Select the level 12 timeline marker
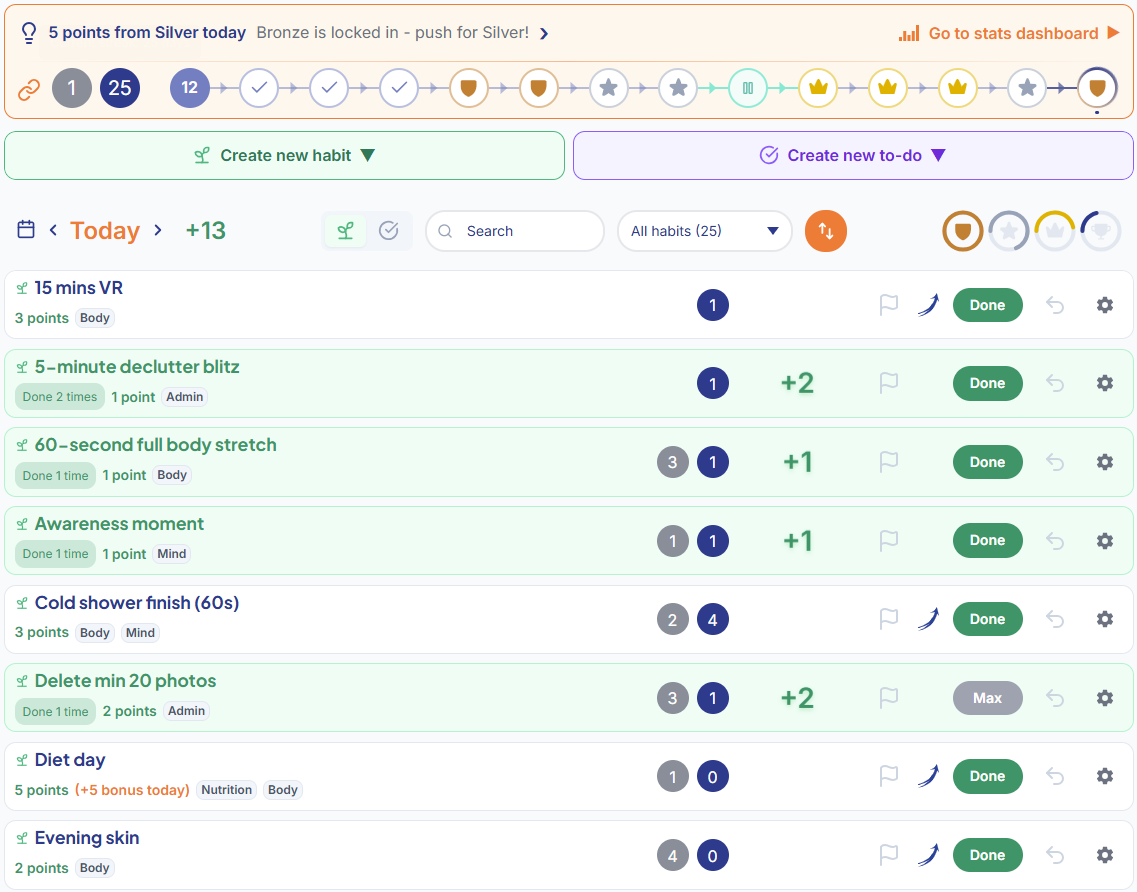Image resolution: width=1137 pixels, height=892 pixels. coord(189,88)
